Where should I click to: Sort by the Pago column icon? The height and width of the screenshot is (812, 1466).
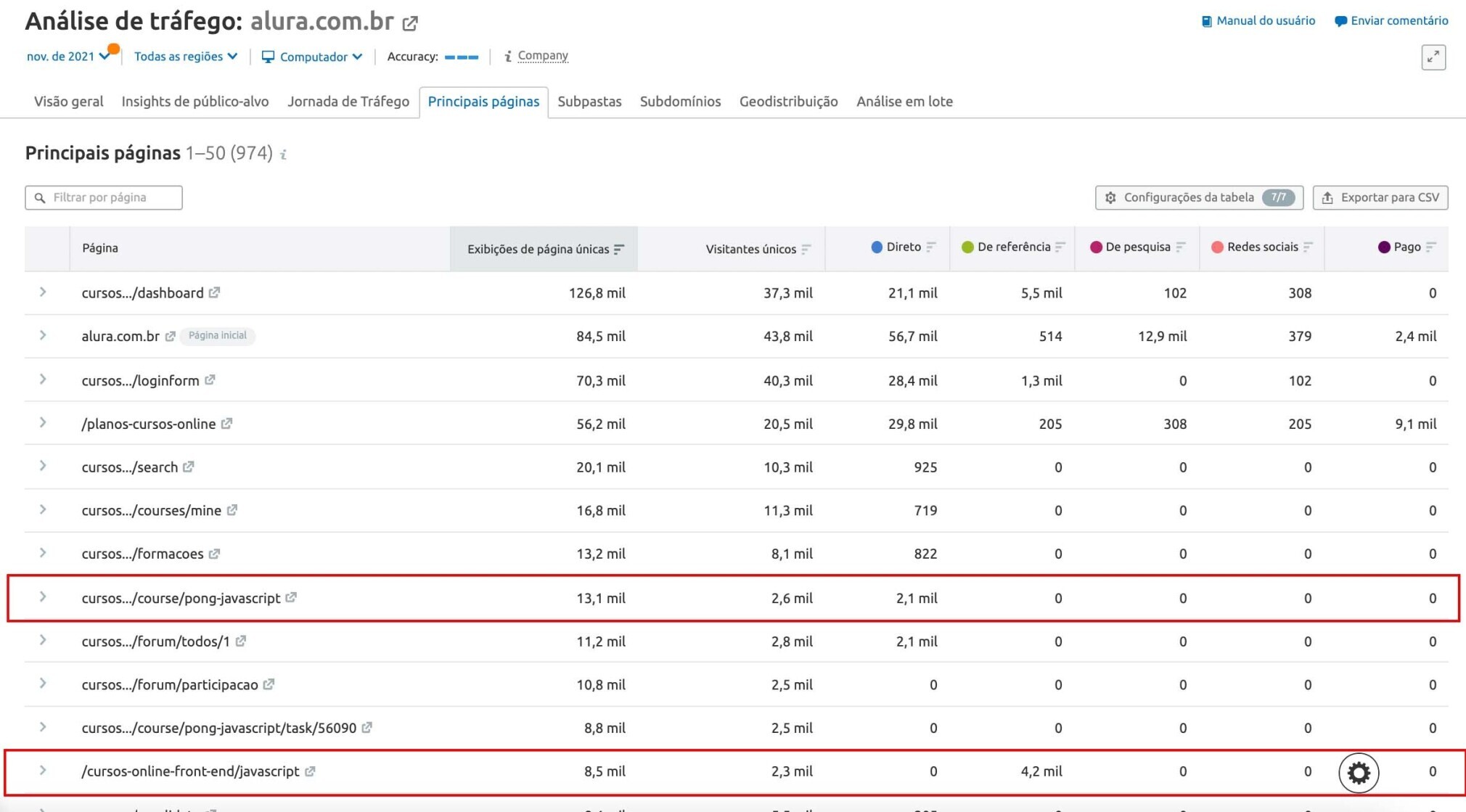[x=1430, y=247]
